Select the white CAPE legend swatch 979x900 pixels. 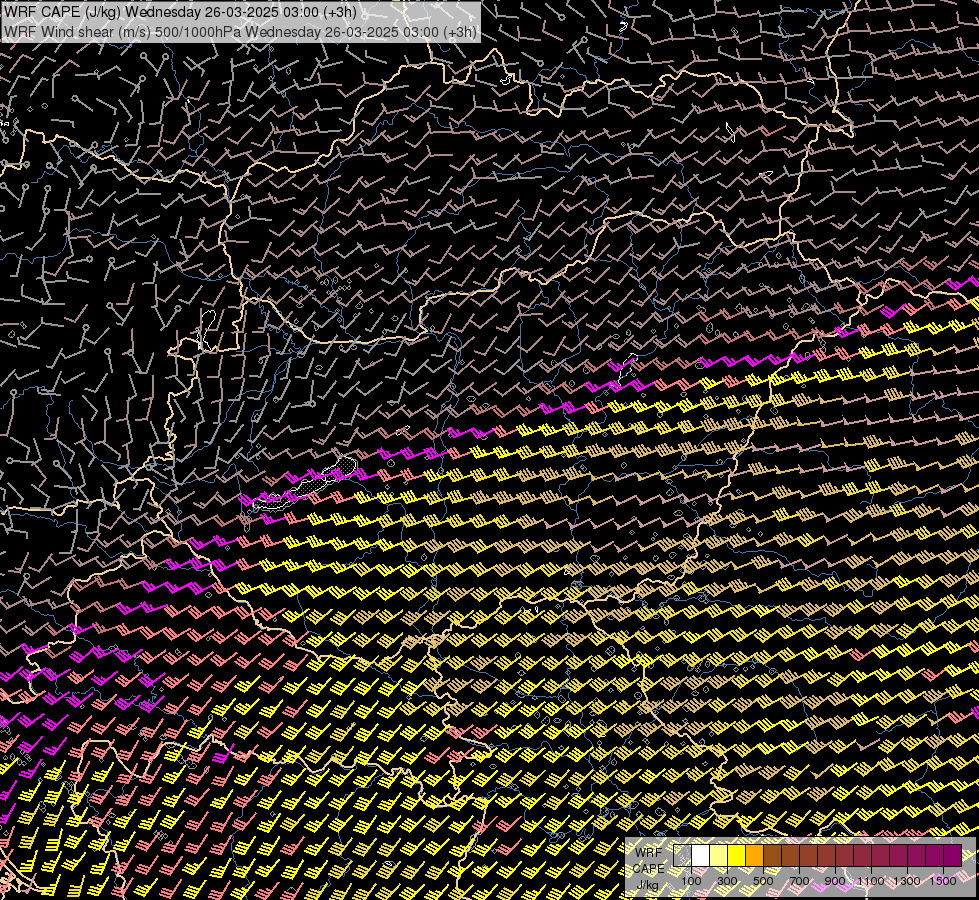(701, 855)
